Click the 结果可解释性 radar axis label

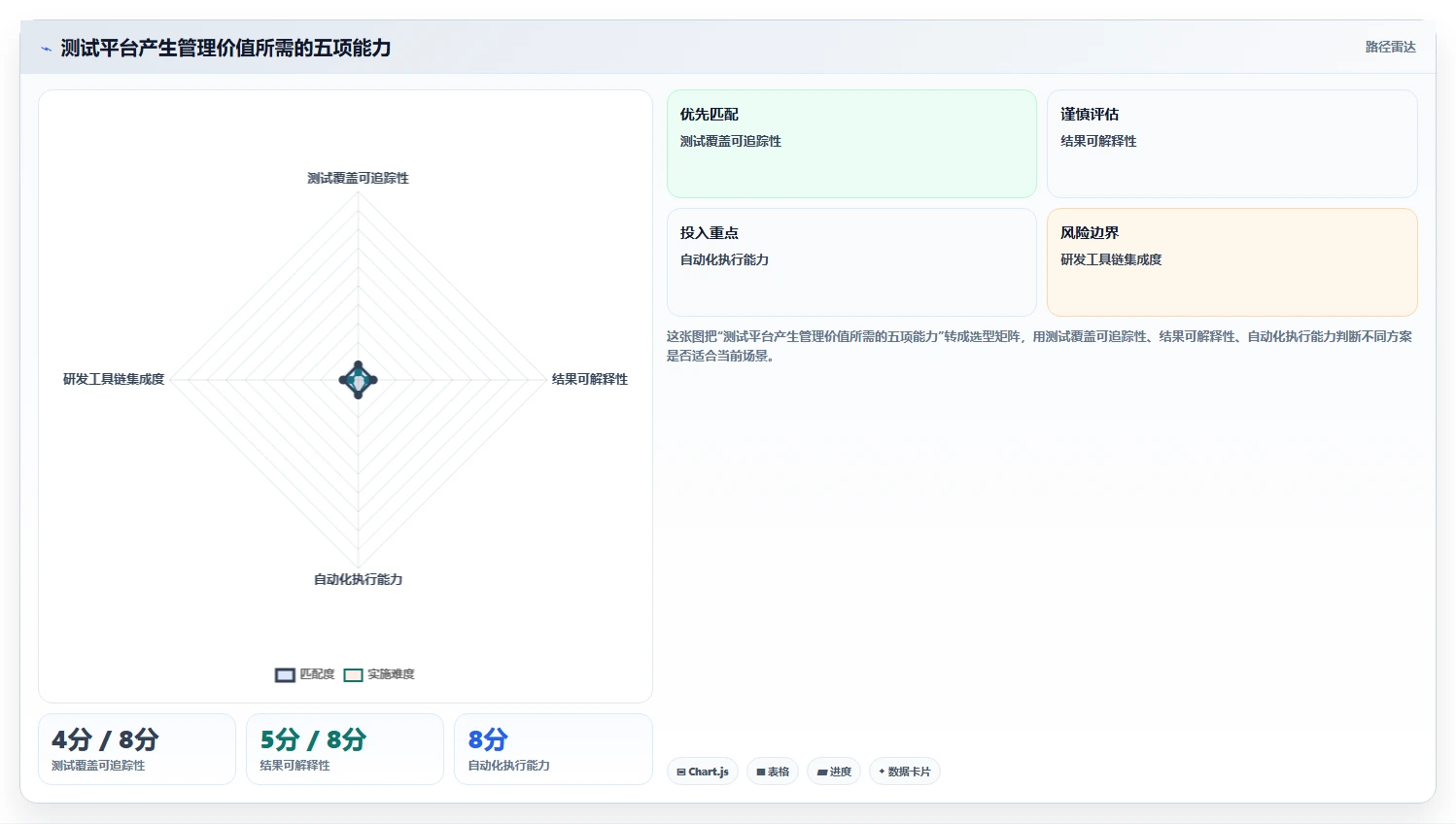(x=590, y=379)
